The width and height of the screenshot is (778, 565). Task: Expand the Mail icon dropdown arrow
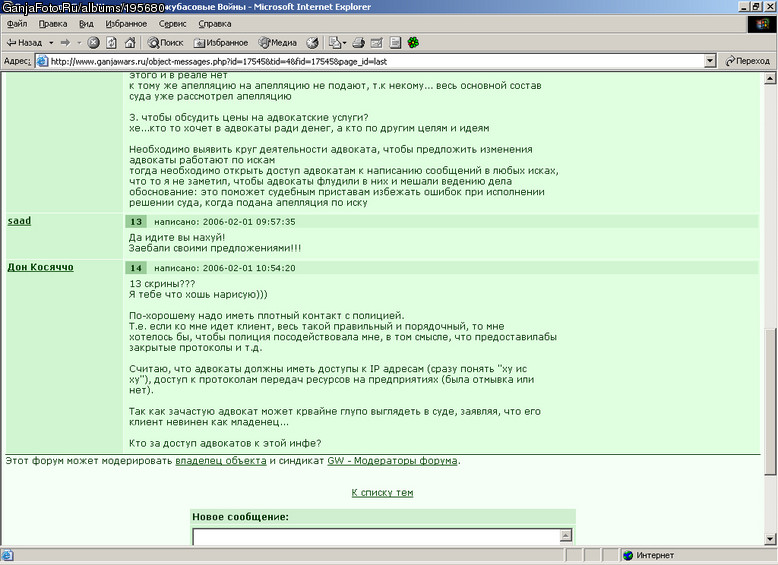344,43
